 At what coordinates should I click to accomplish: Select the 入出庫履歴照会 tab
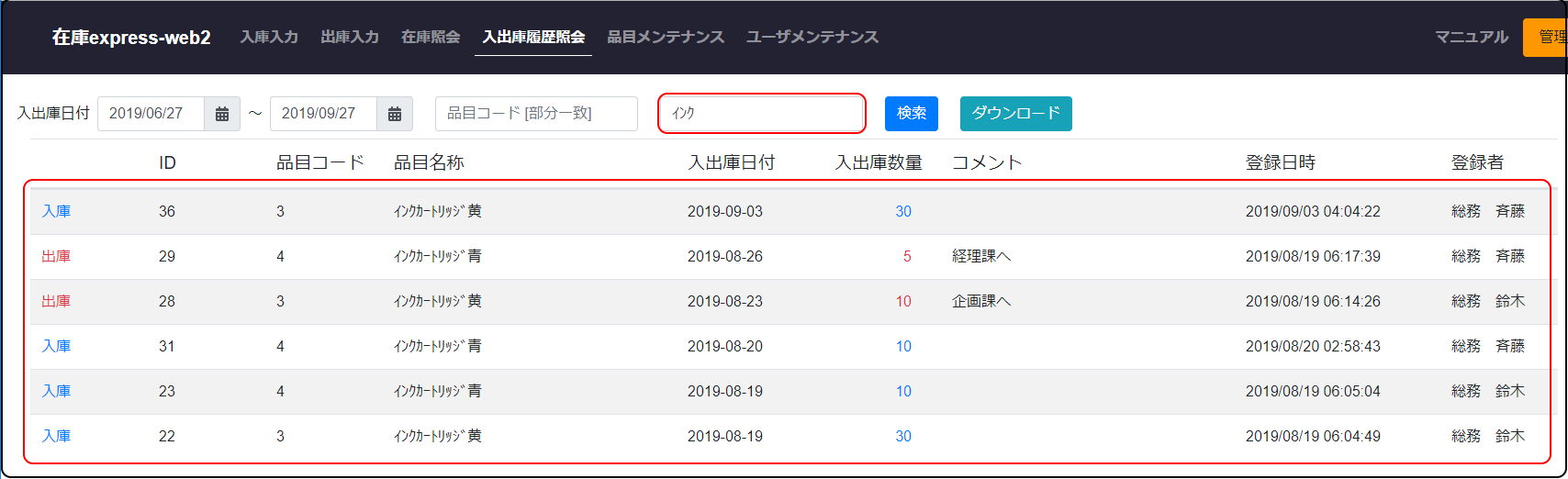point(533,38)
